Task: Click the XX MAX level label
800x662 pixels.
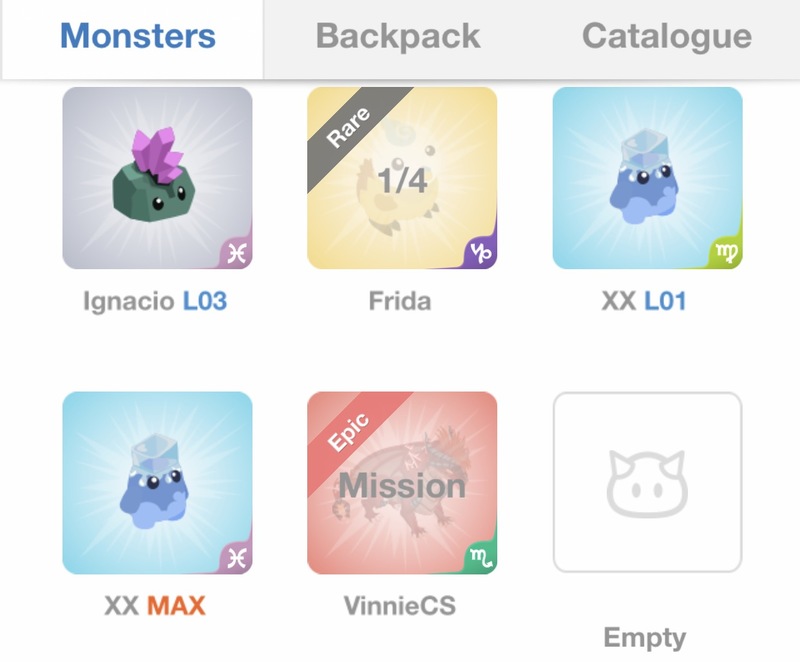Action: point(176,606)
